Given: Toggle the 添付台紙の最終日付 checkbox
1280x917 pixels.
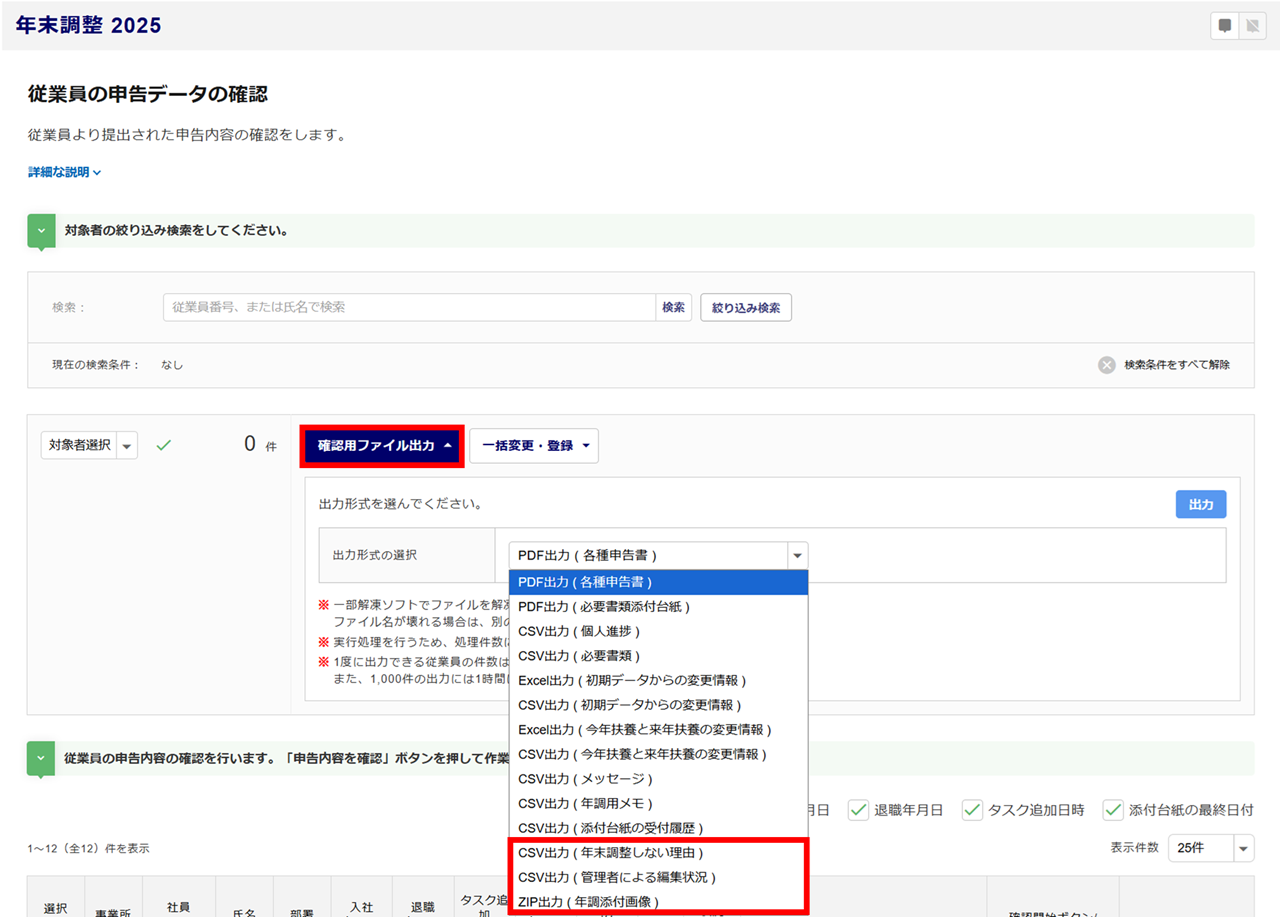Looking at the screenshot, I should click(x=1113, y=810).
